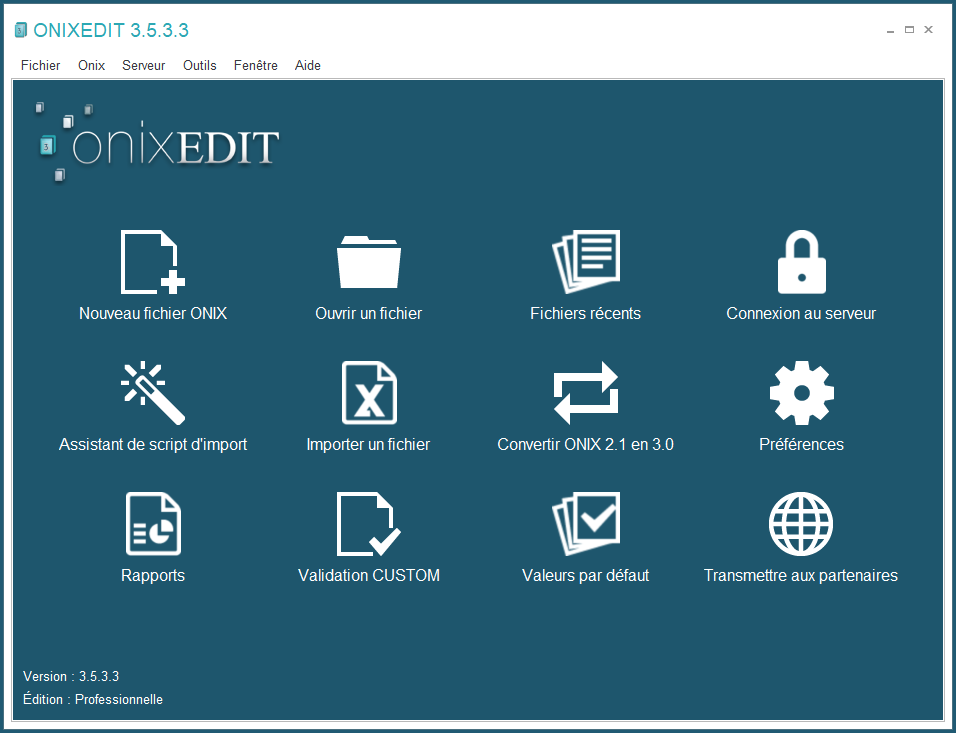Click the ONIXEDIT app icon in title bar

point(21,30)
